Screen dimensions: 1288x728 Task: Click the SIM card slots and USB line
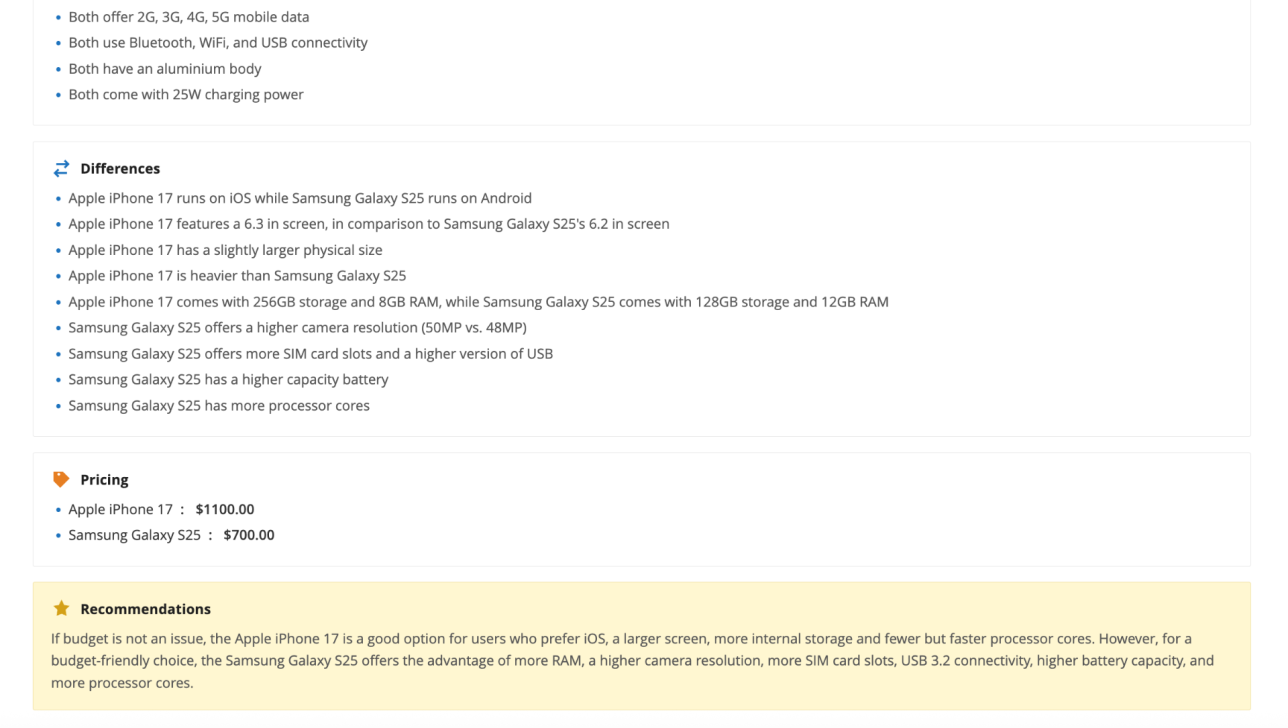pyautogui.click(x=310, y=354)
